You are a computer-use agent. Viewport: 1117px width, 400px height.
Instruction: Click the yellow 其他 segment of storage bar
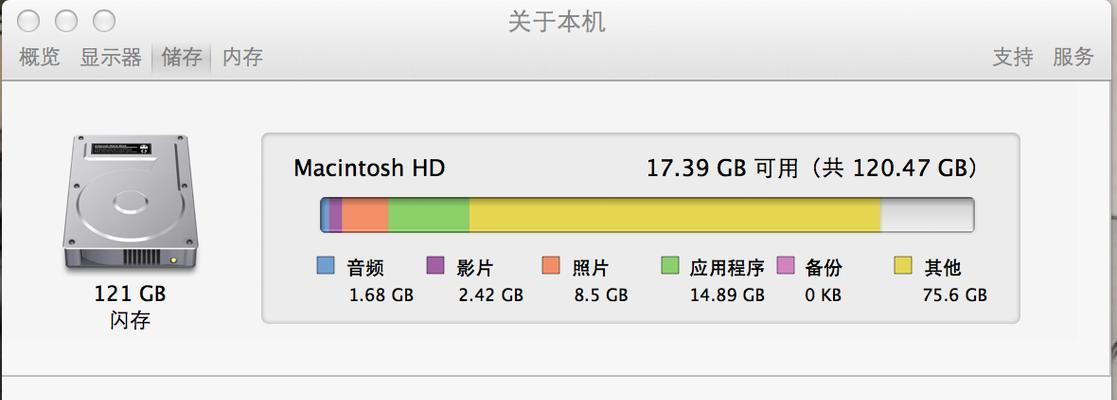pyautogui.click(x=675, y=215)
